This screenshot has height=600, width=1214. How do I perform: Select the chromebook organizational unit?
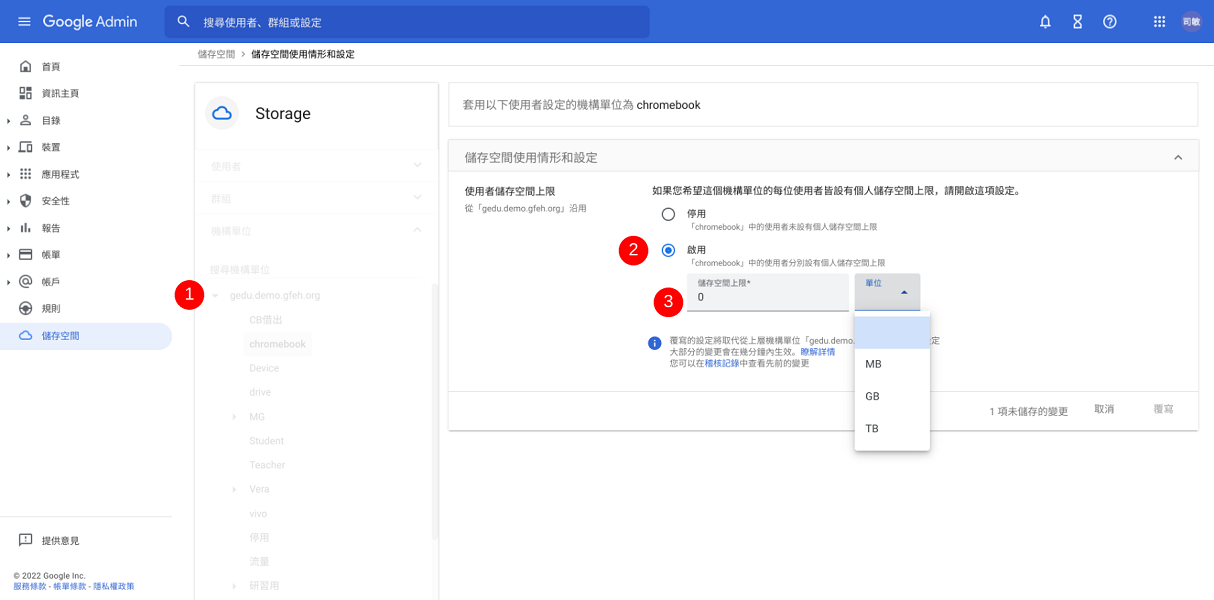(x=277, y=344)
